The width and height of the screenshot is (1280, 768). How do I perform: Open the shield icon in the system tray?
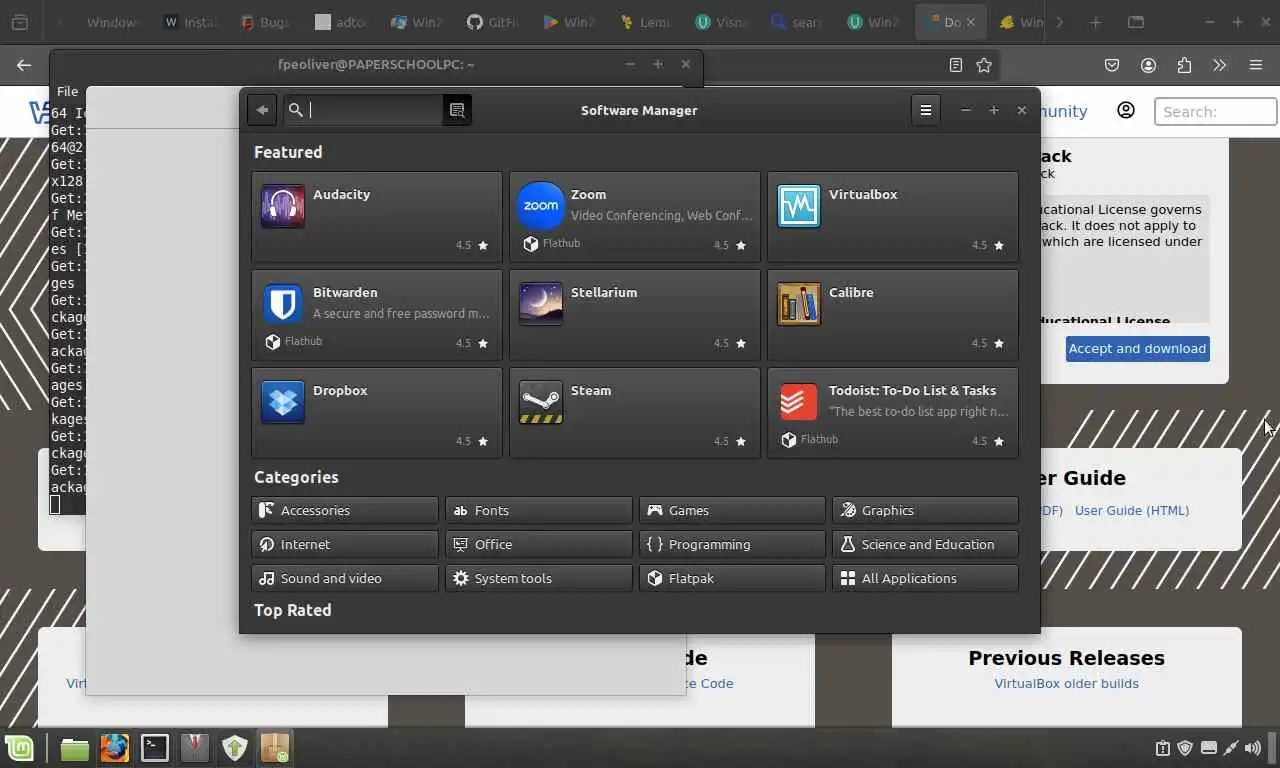click(x=1185, y=748)
